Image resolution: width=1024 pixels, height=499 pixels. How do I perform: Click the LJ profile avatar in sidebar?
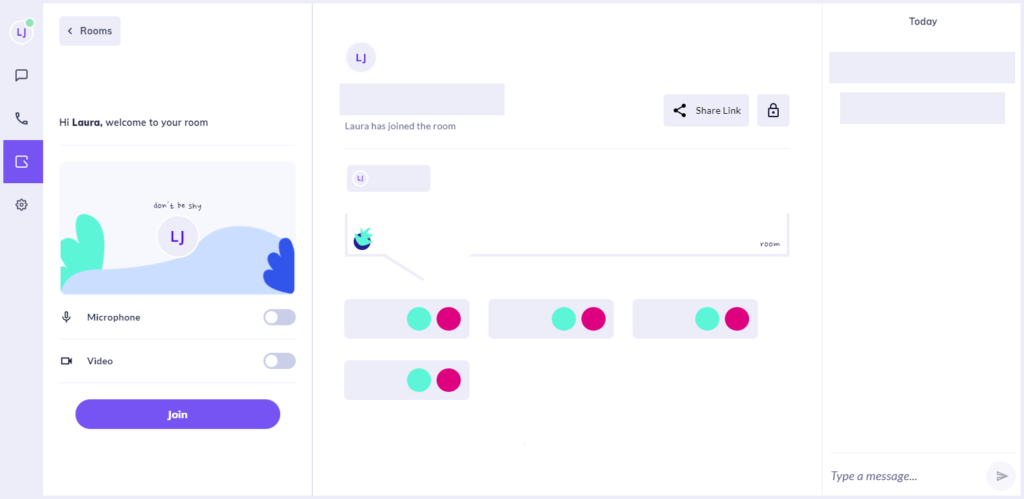[22, 33]
